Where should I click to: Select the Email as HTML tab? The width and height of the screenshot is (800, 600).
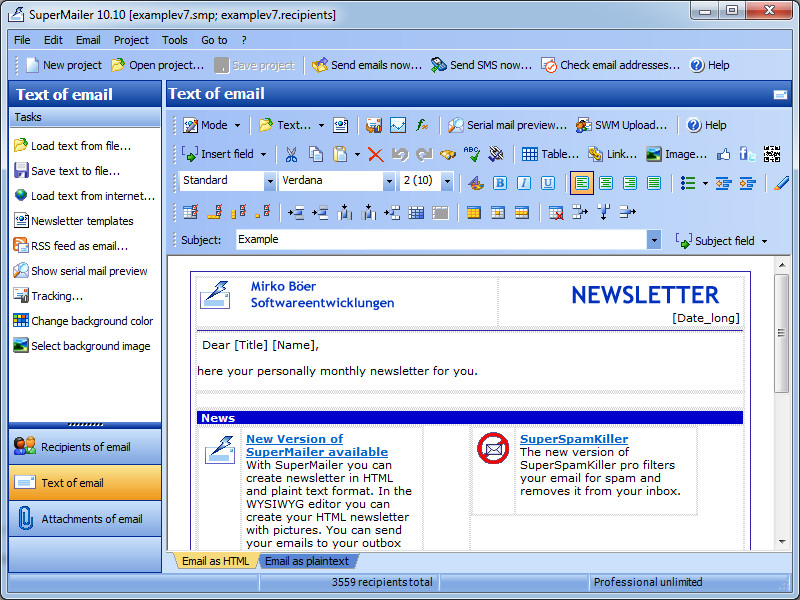[x=215, y=561]
